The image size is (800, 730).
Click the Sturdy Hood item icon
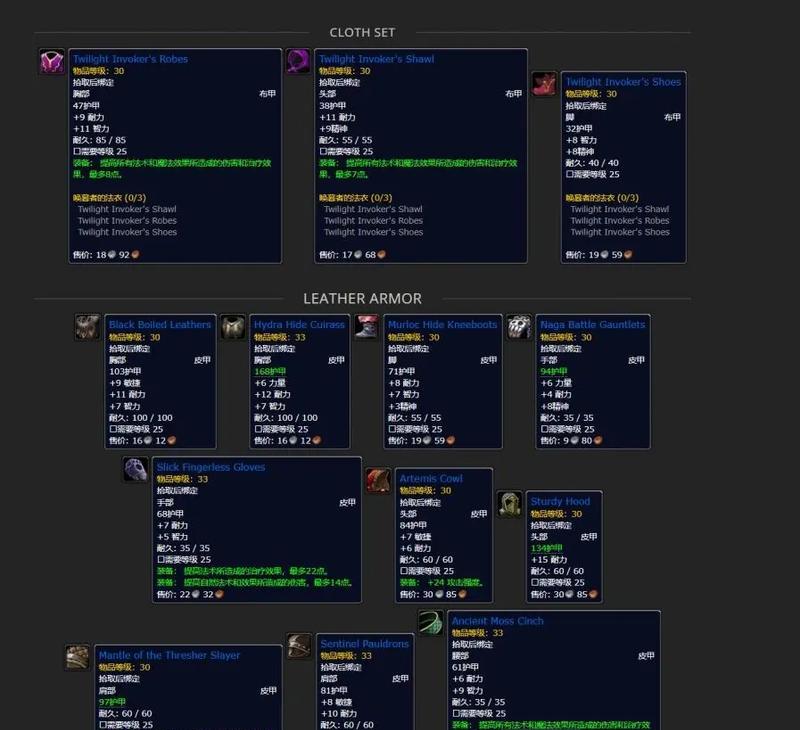point(510,504)
